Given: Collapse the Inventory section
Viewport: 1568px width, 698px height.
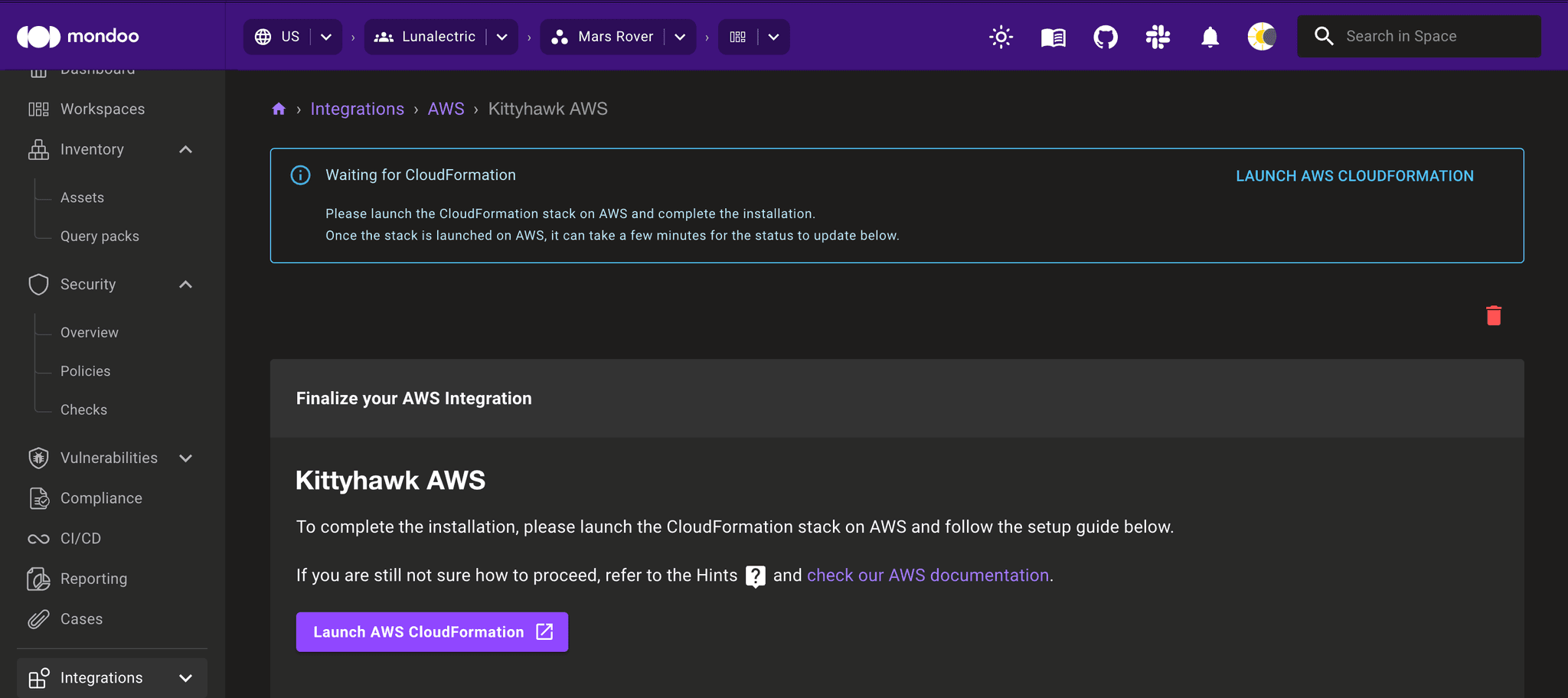Looking at the screenshot, I should coord(185,149).
